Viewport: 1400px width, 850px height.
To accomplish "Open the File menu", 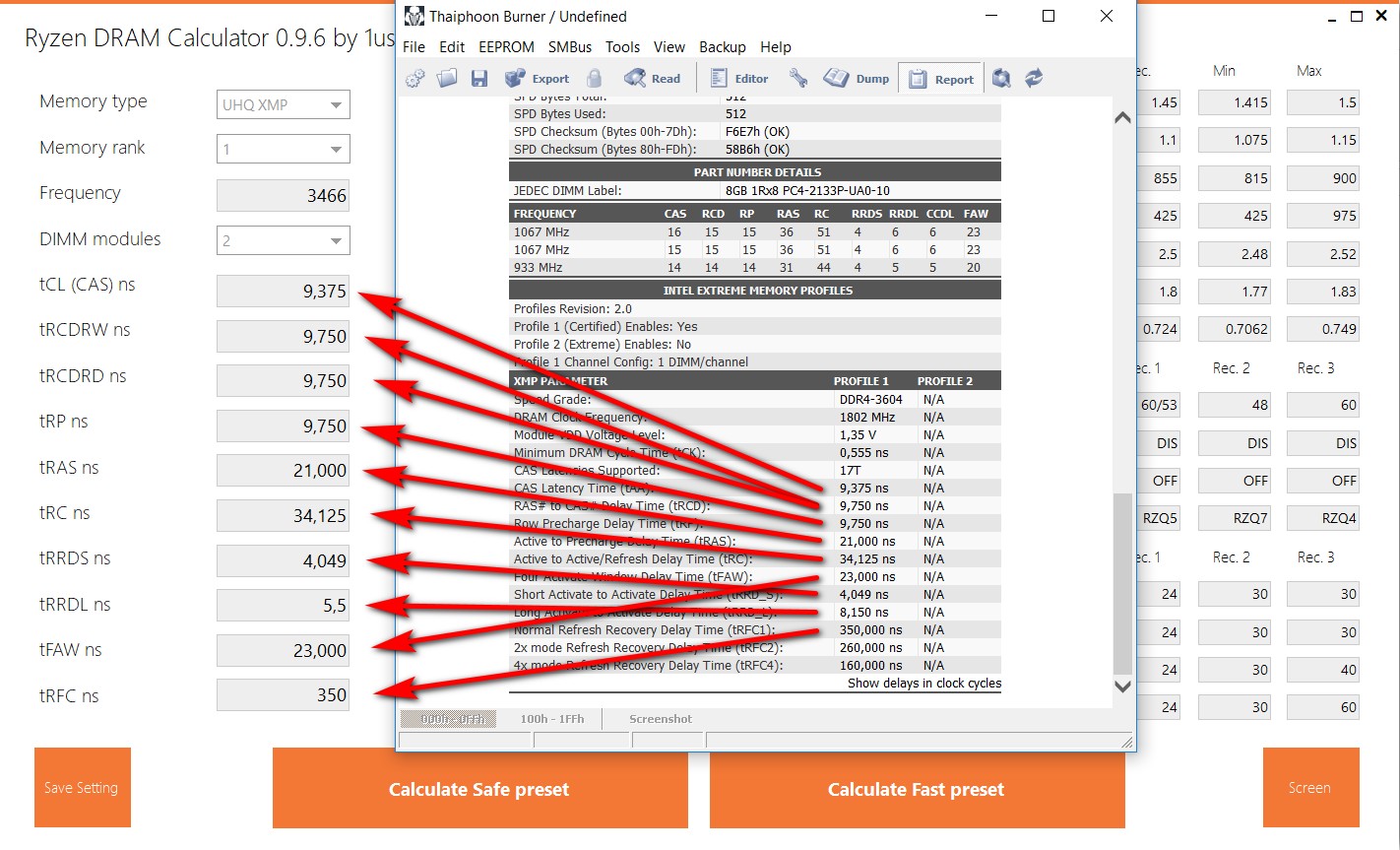I will click(x=414, y=47).
